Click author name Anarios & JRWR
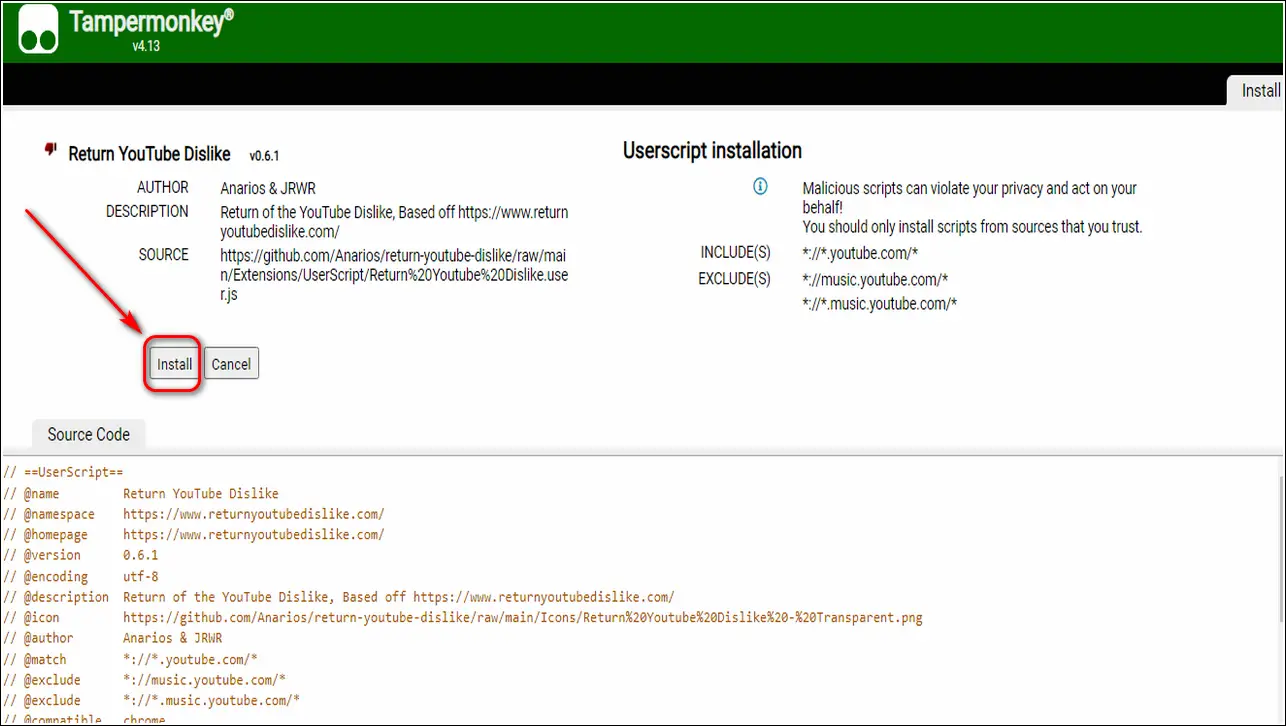This screenshot has height=726, width=1286. click(x=268, y=188)
